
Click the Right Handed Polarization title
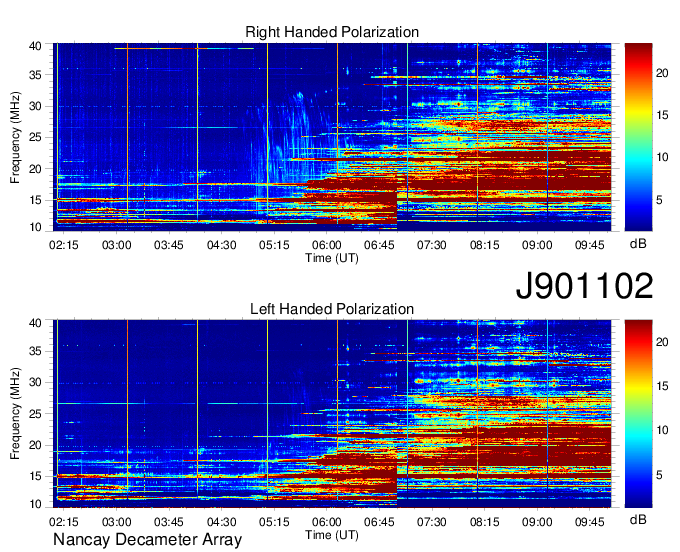click(x=332, y=32)
